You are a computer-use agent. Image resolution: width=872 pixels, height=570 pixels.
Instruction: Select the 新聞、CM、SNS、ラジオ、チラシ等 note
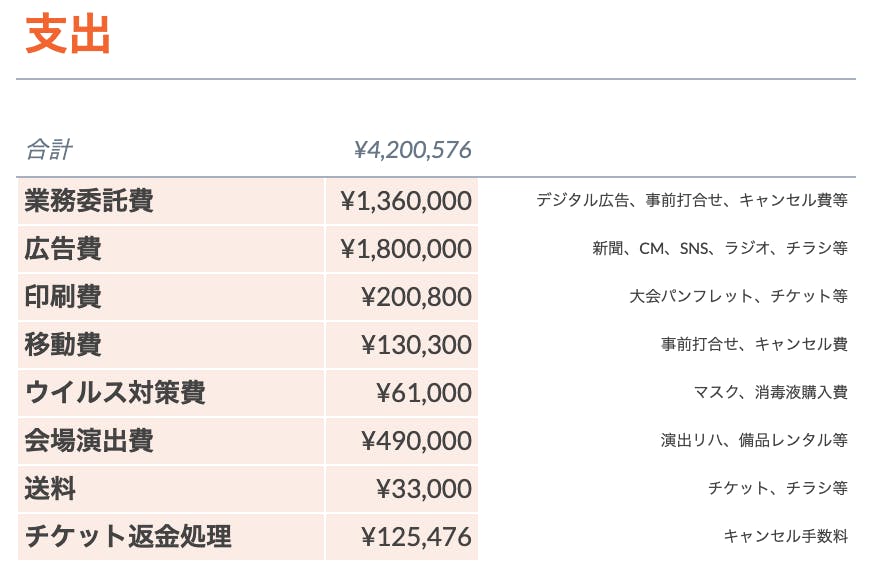click(719, 249)
